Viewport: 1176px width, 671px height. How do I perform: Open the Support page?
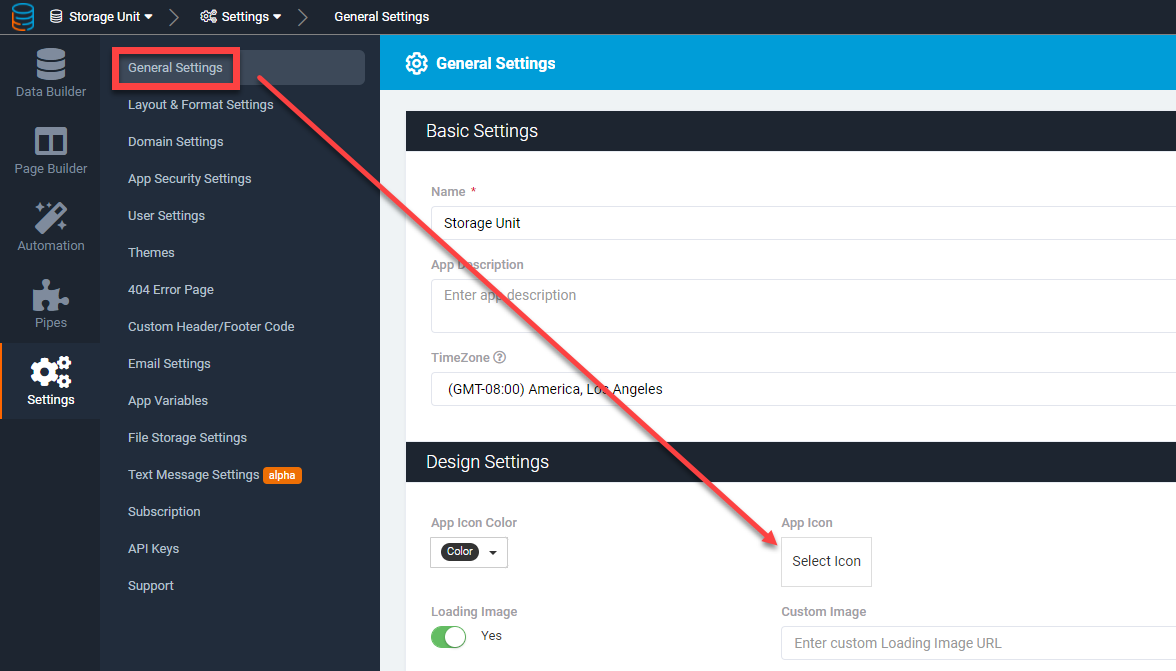pos(150,585)
